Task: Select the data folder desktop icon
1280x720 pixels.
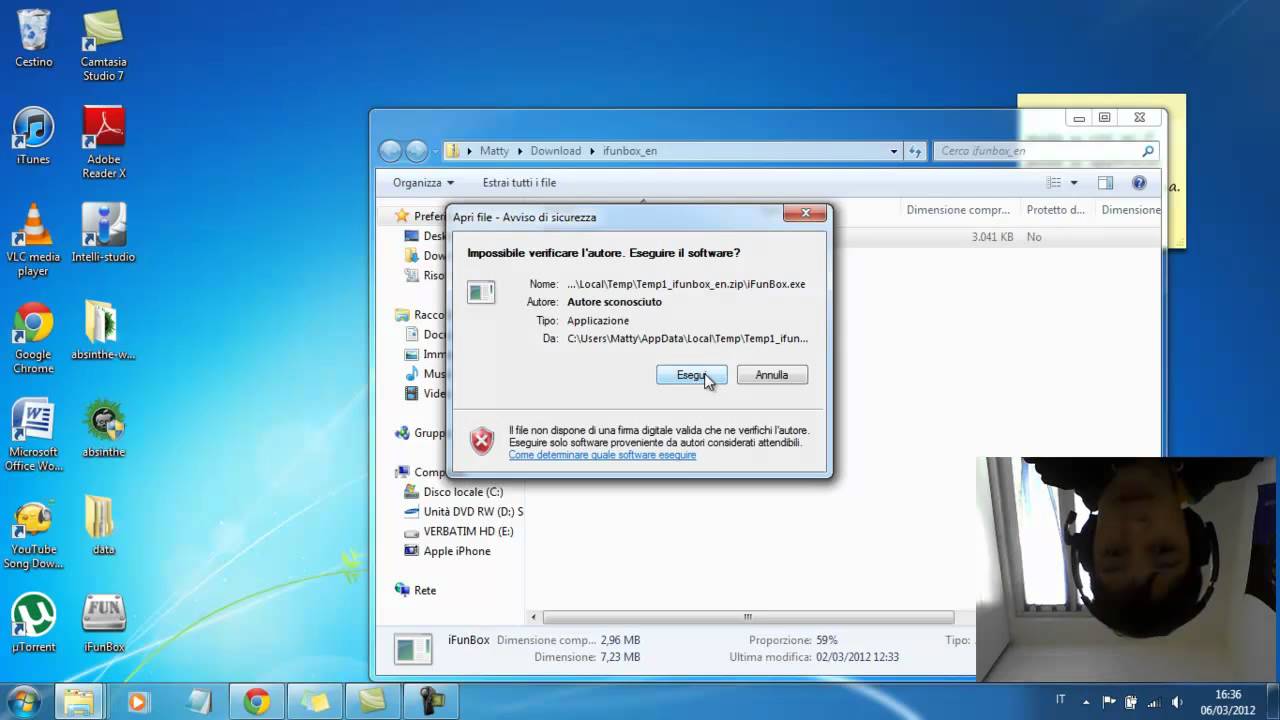Action: tap(103, 526)
